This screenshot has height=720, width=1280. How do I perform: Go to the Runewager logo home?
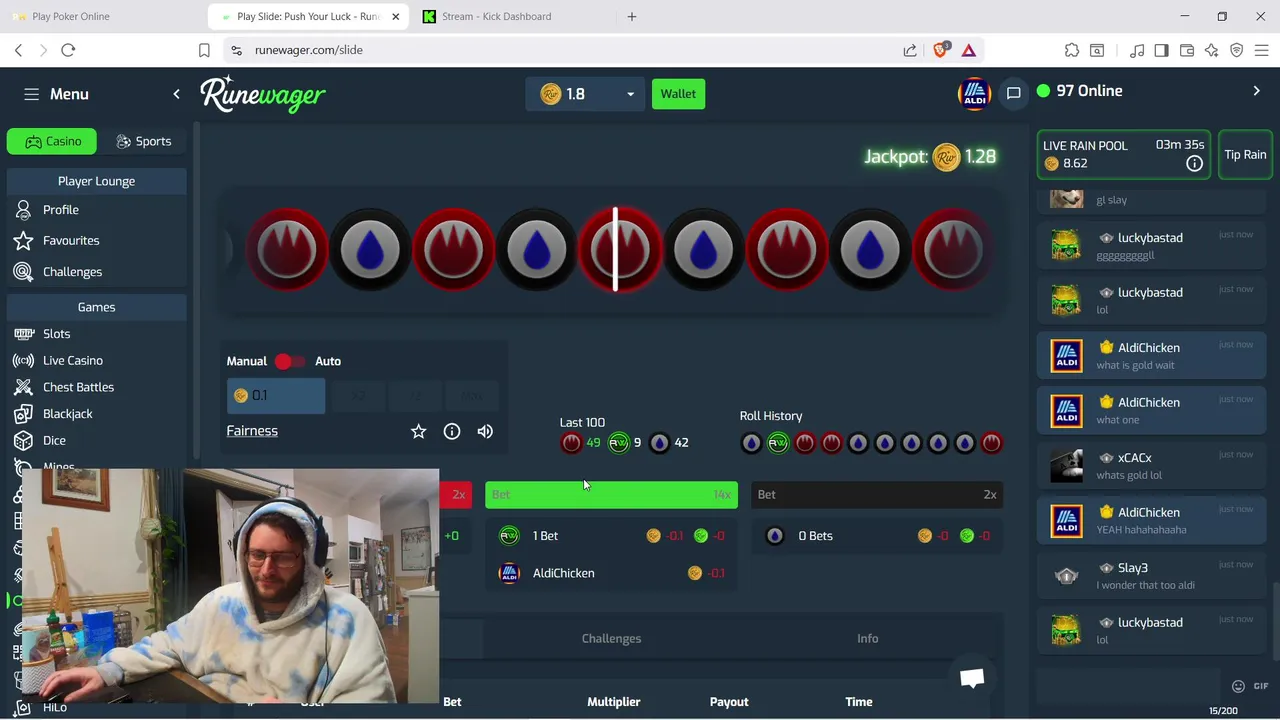click(x=263, y=94)
